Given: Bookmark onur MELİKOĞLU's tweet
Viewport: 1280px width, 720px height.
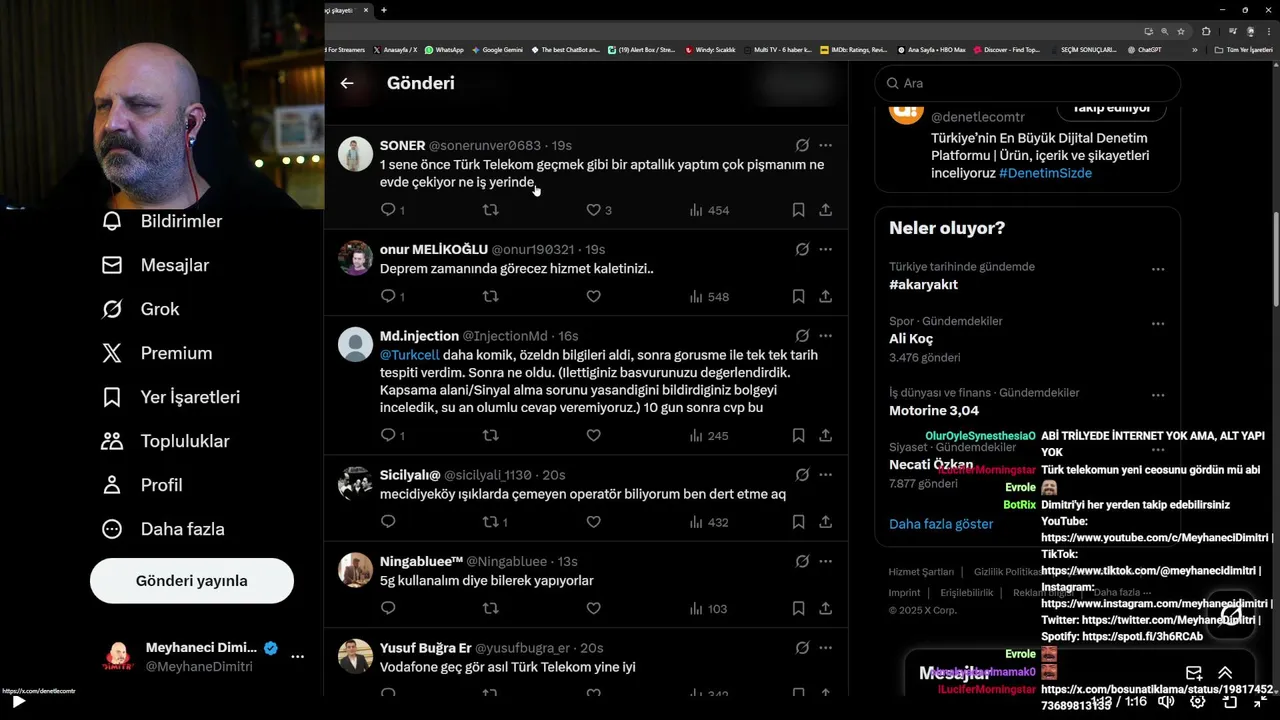Looking at the screenshot, I should 798,296.
